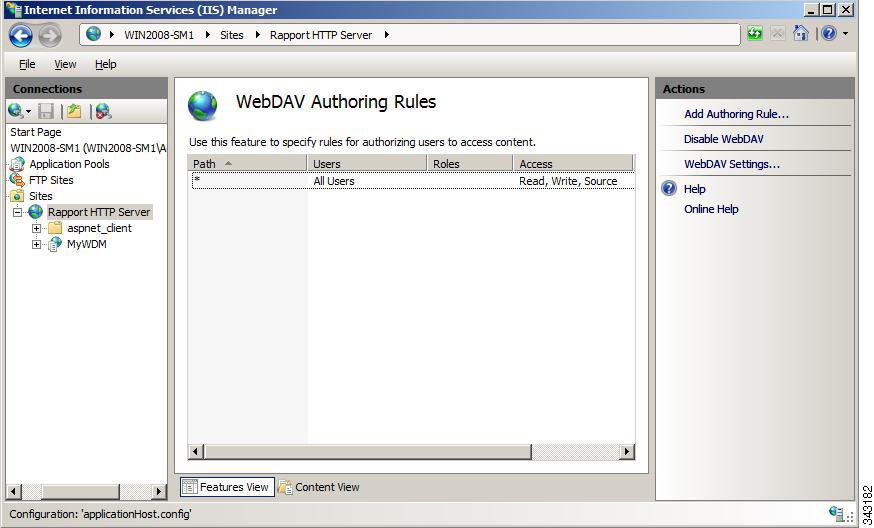The width and height of the screenshot is (874, 528).
Task: Click the MyWDM application icon
Action: point(55,244)
